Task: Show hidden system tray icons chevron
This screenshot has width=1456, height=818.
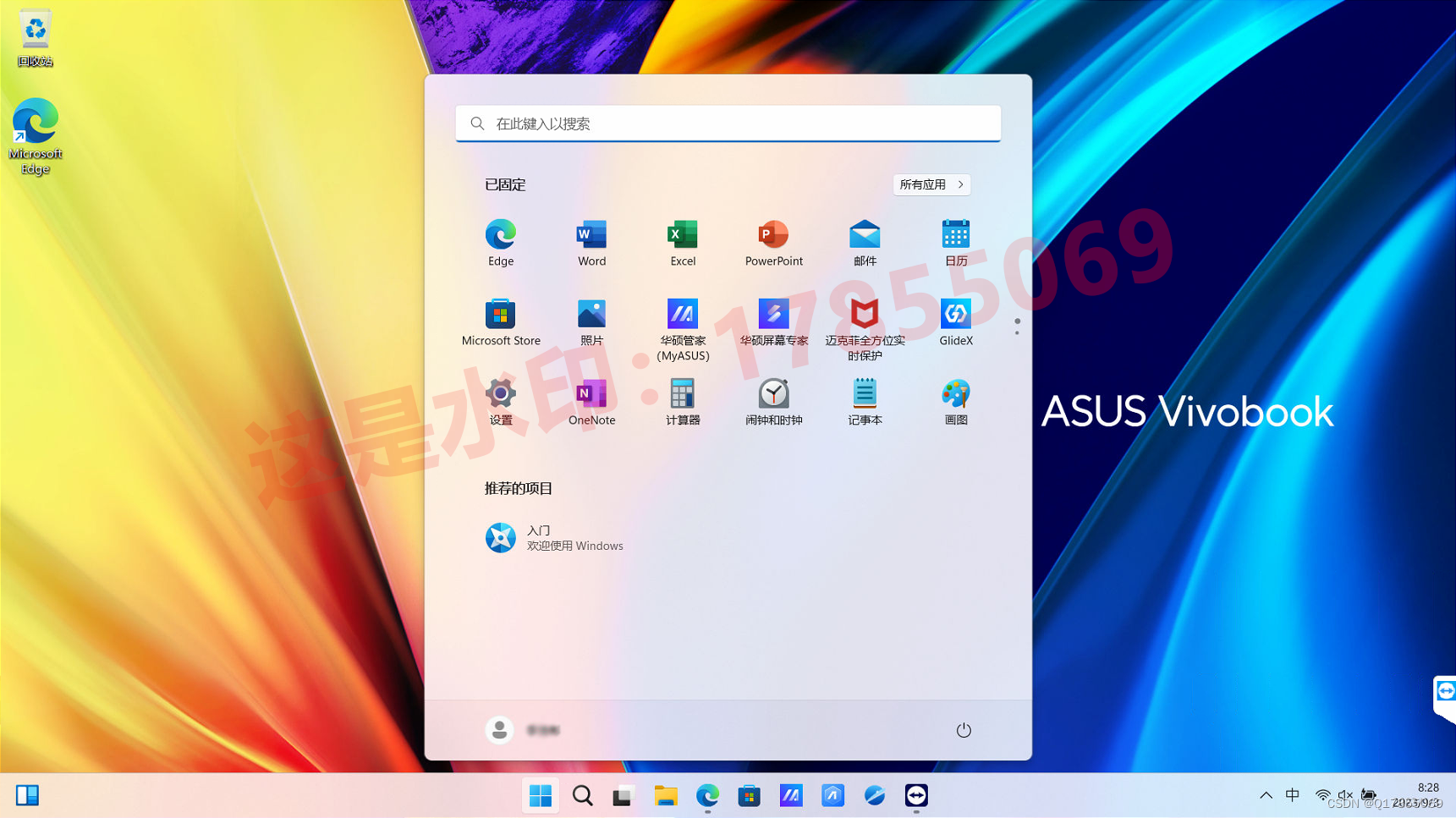Action: click(1266, 795)
